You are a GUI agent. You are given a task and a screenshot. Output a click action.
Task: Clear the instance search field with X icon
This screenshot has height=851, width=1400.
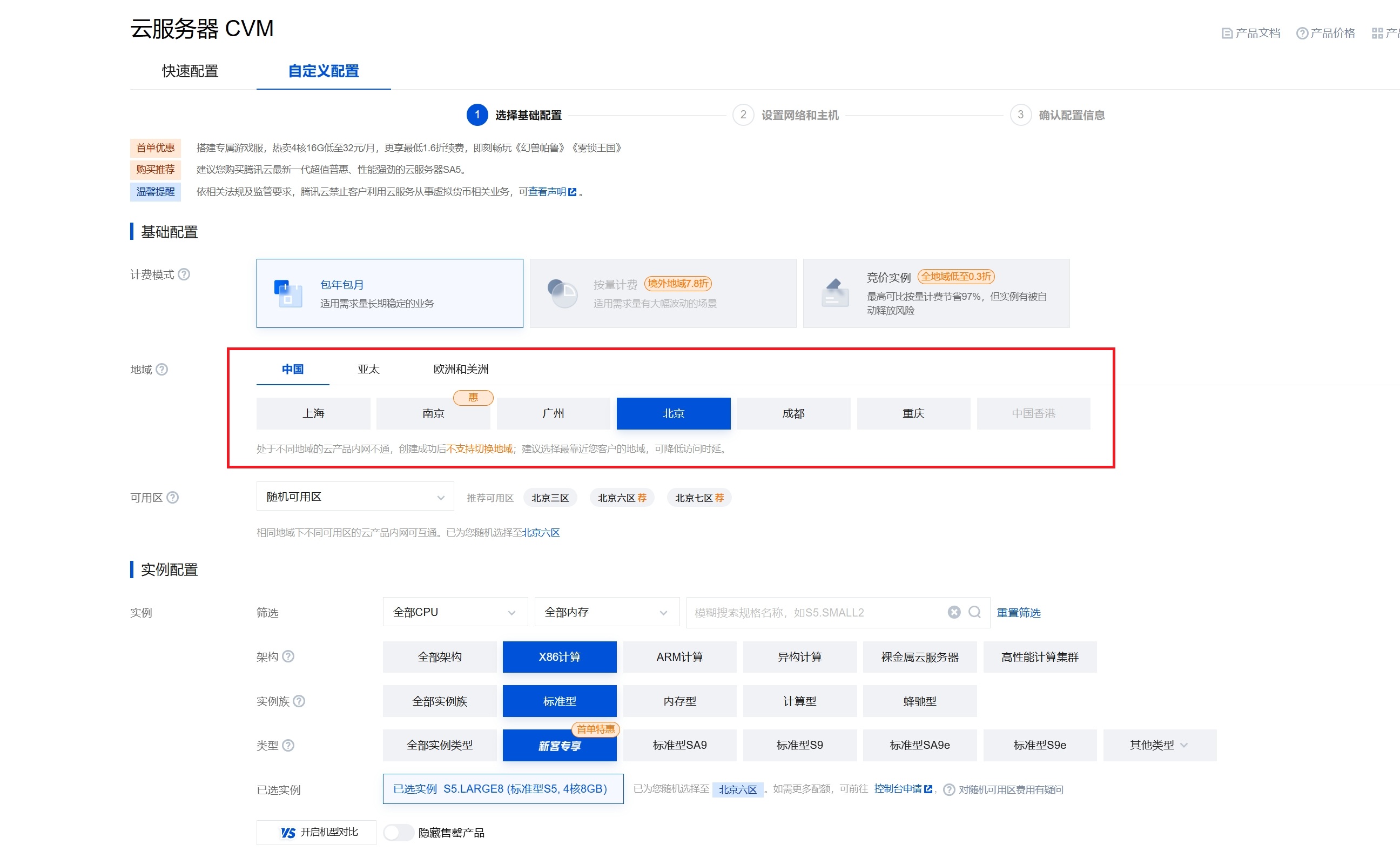tap(954, 612)
